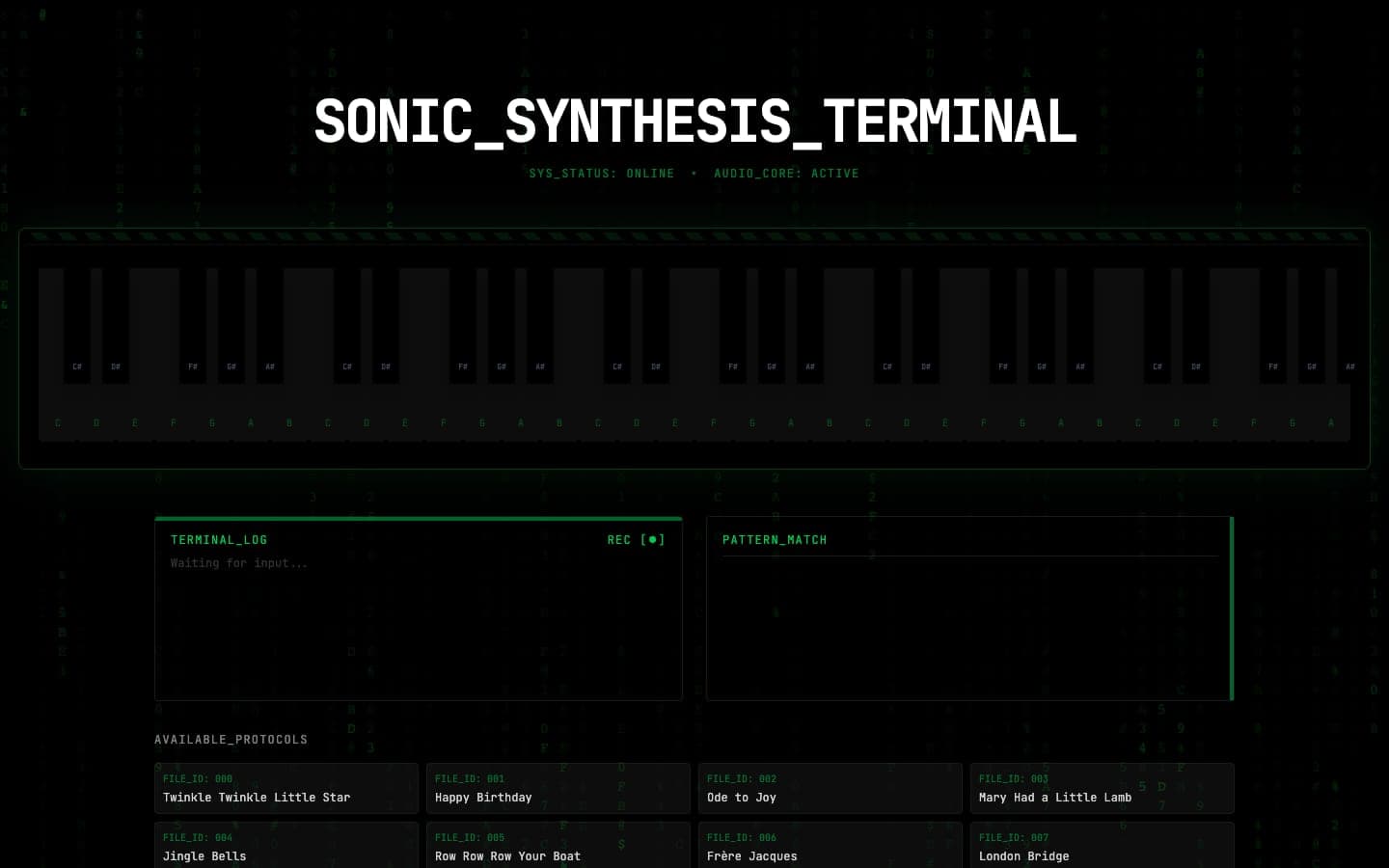Click the "Waiting for input..." log text
Image resolution: width=1389 pixels, height=868 pixels.
[x=239, y=563]
